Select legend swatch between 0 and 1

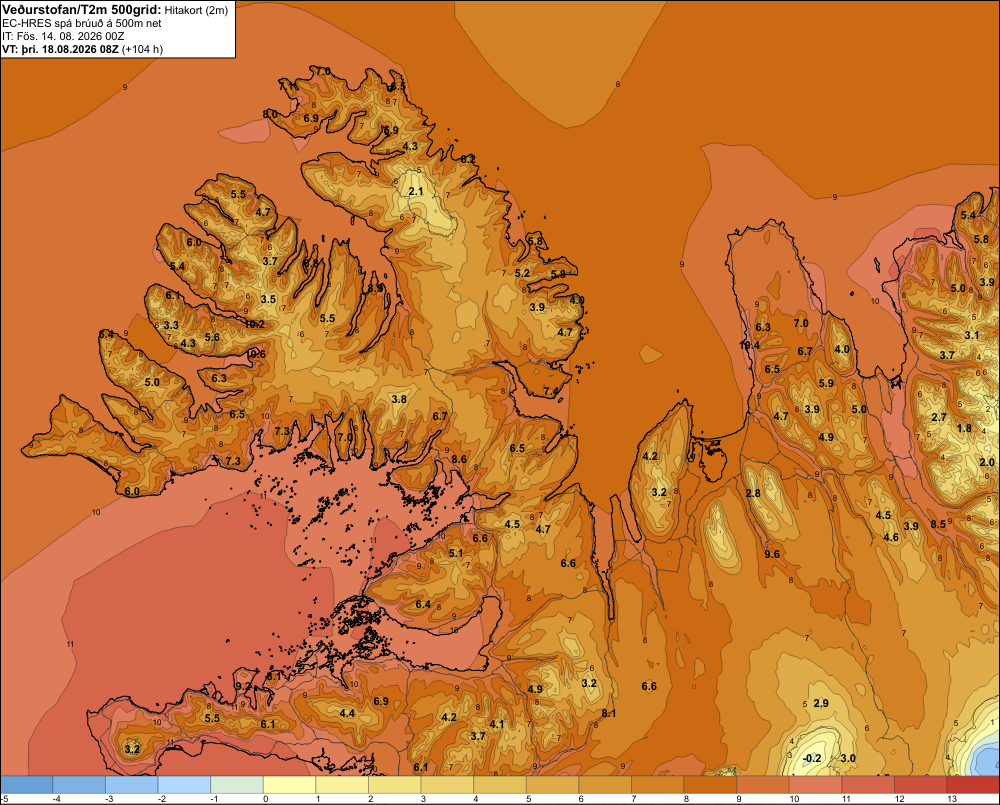(290, 785)
